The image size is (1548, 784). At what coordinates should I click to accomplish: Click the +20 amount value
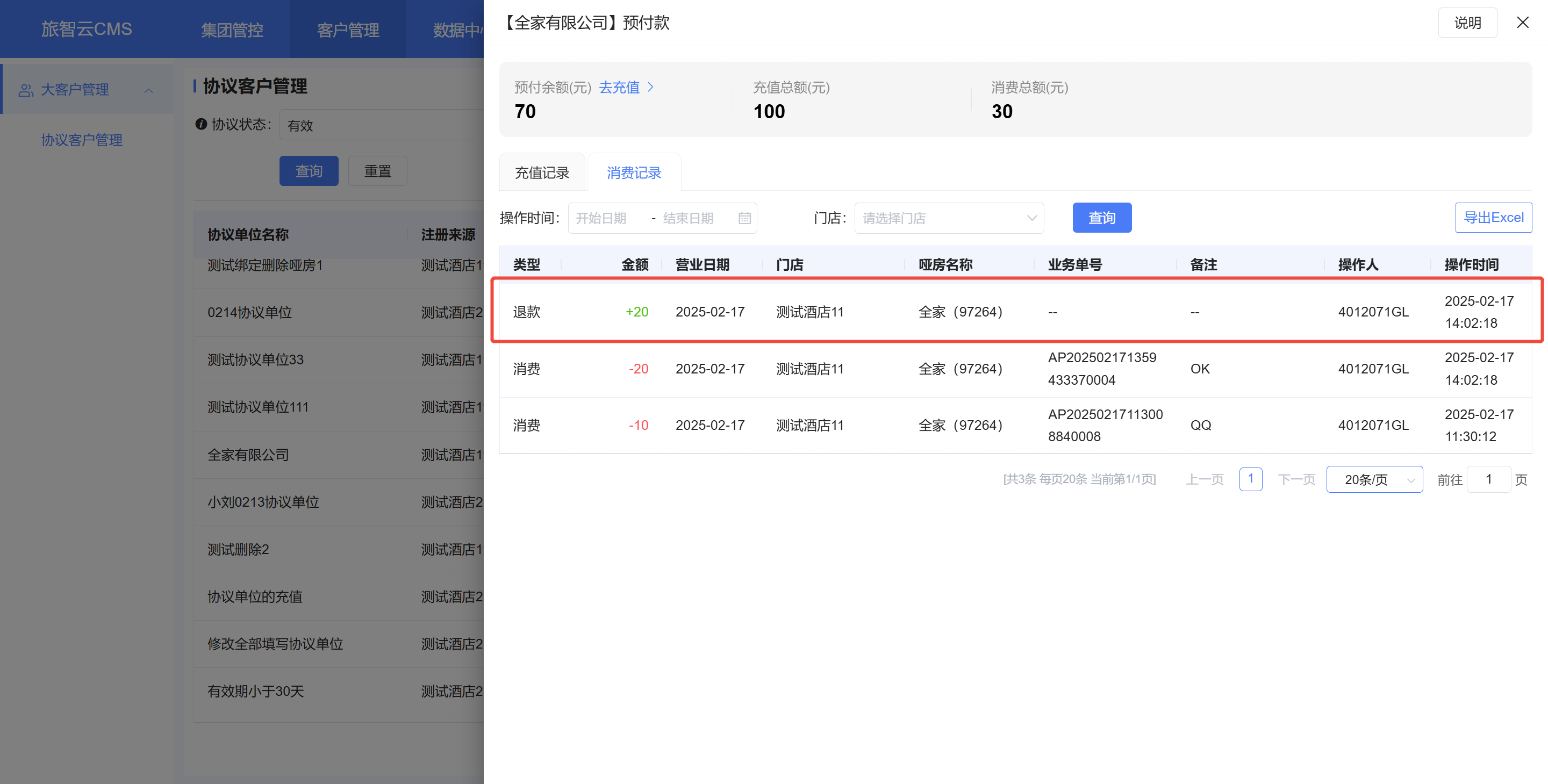(x=636, y=312)
